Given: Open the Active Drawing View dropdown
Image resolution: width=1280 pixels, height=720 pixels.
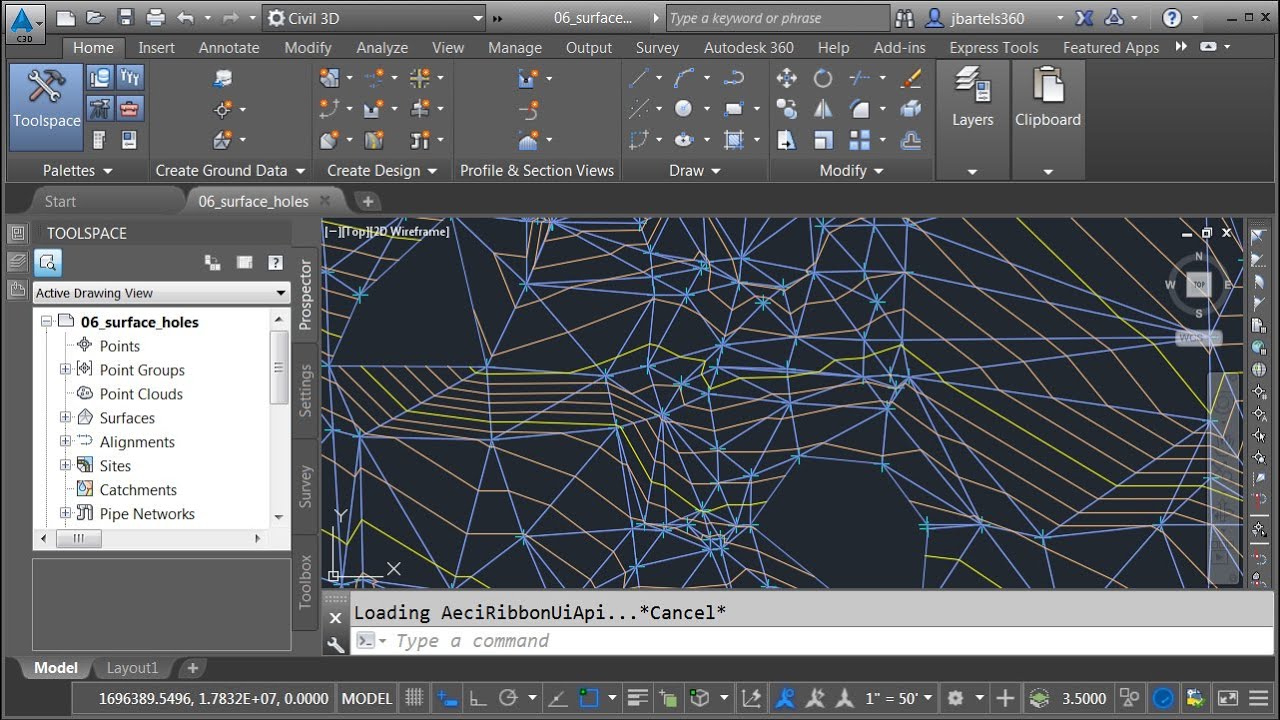Looking at the screenshot, I should [x=160, y=293].
